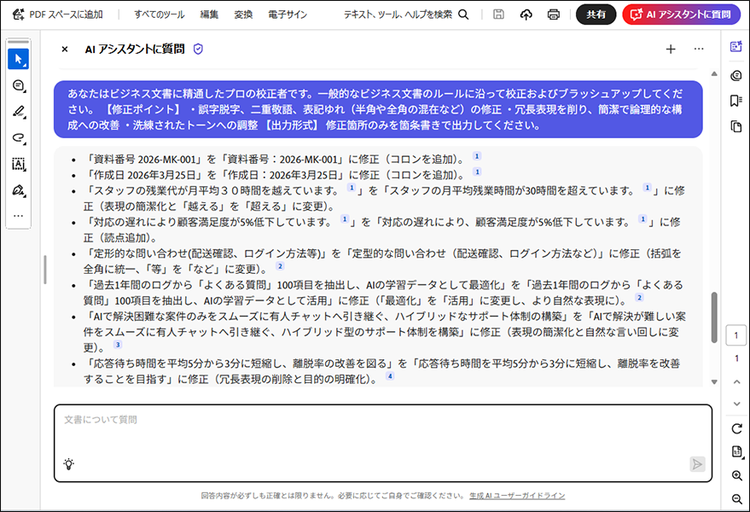Open the bookmarks panel icon
750x512 pixels.
pos(736,101)
